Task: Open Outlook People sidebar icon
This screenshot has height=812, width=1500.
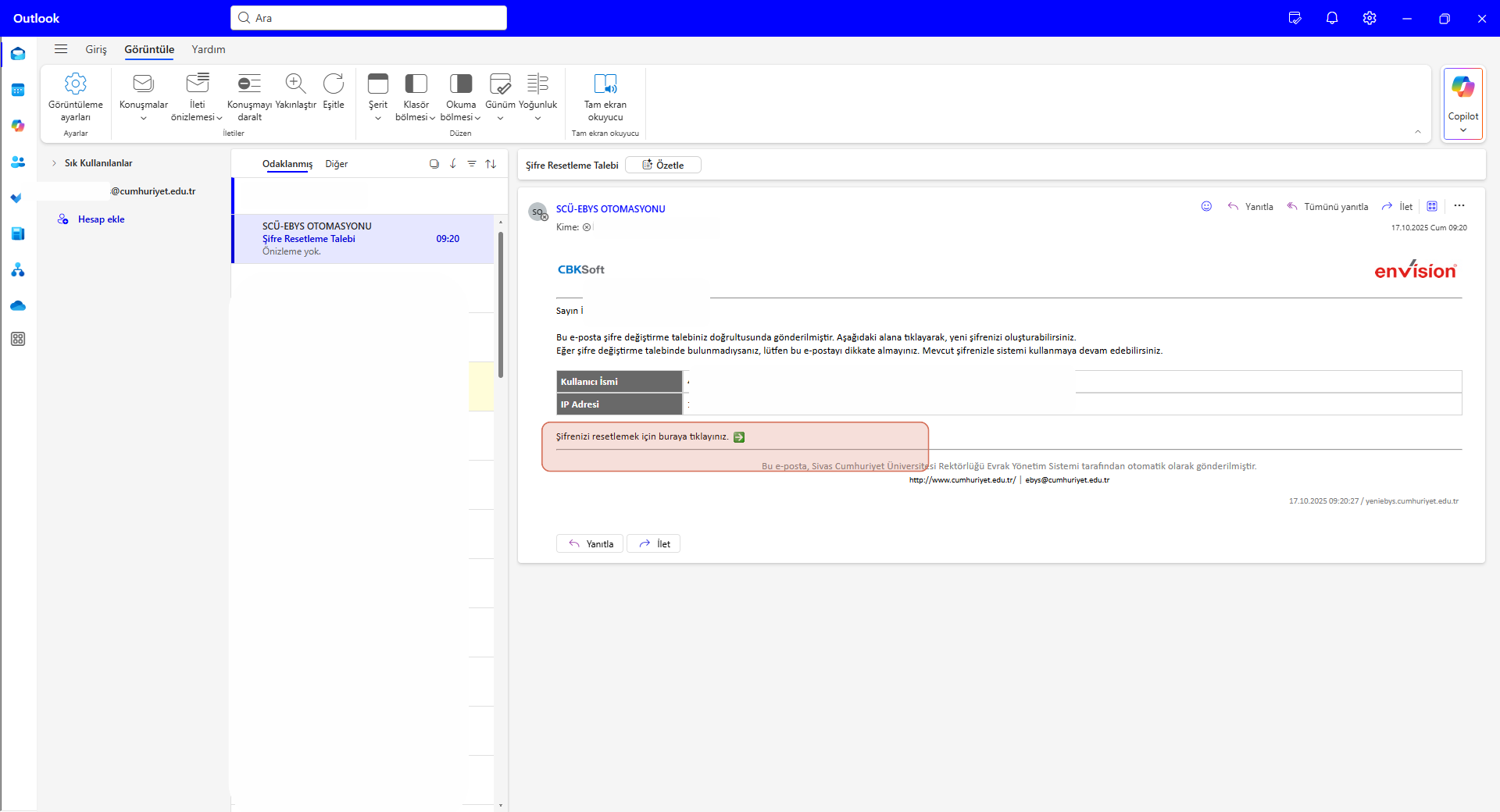Action: (17, 162)
